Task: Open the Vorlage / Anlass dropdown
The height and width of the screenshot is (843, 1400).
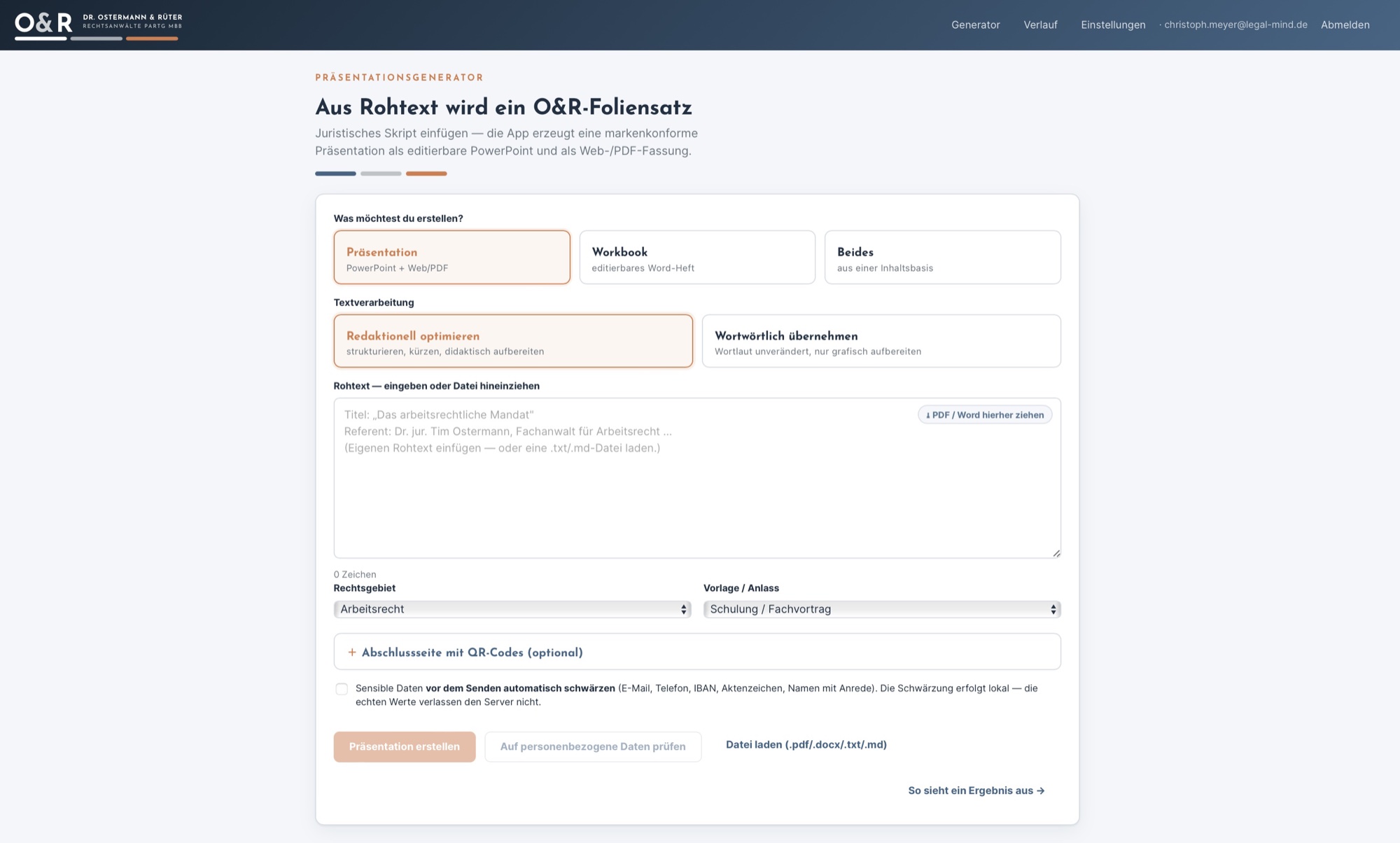Action: pyautogui.click(x=882, y=609)
